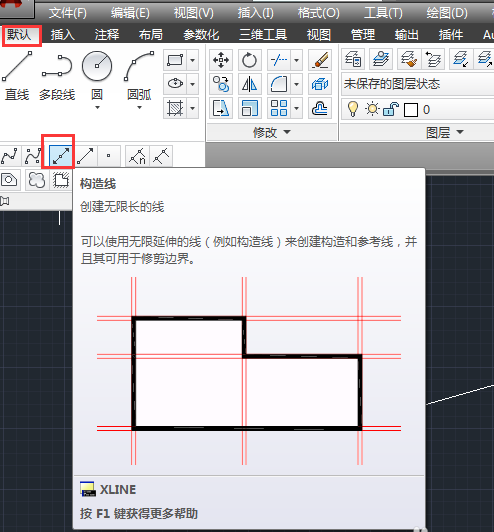Viewport: 494px width, 532px height.
Task: Switch to the 三维工具 ribbon tab
Action: [x=263, y=35]
